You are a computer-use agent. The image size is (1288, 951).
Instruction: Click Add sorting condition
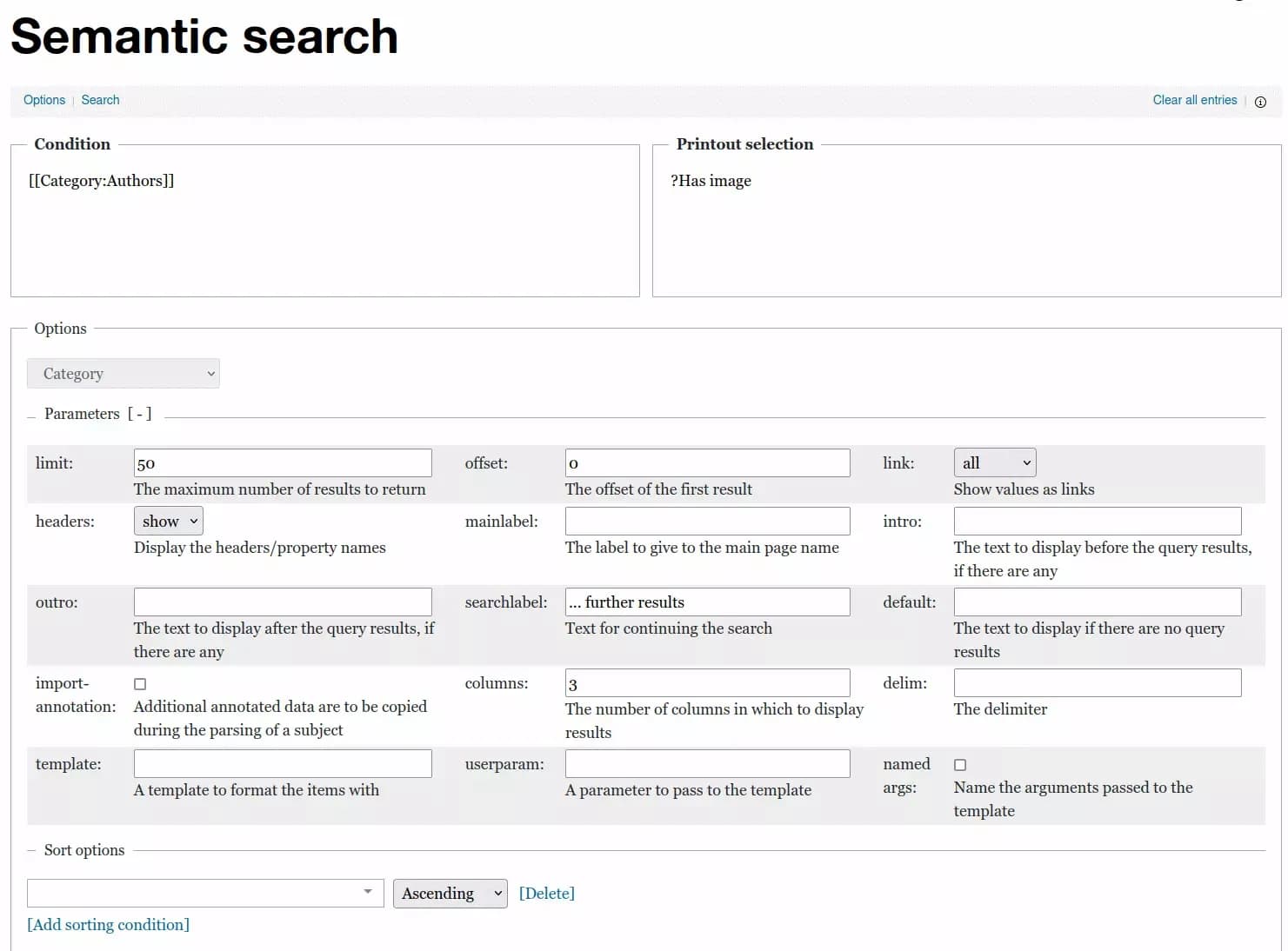click(x=107, y=924)
